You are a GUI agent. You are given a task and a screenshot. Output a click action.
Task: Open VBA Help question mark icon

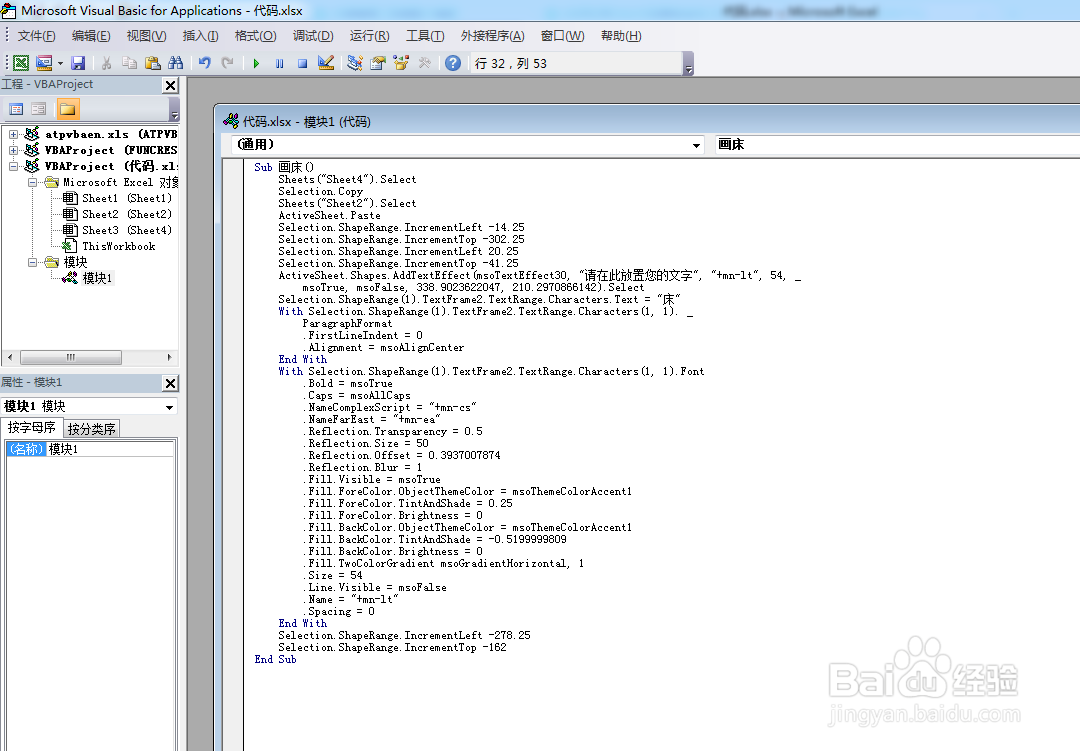(453, 63)
